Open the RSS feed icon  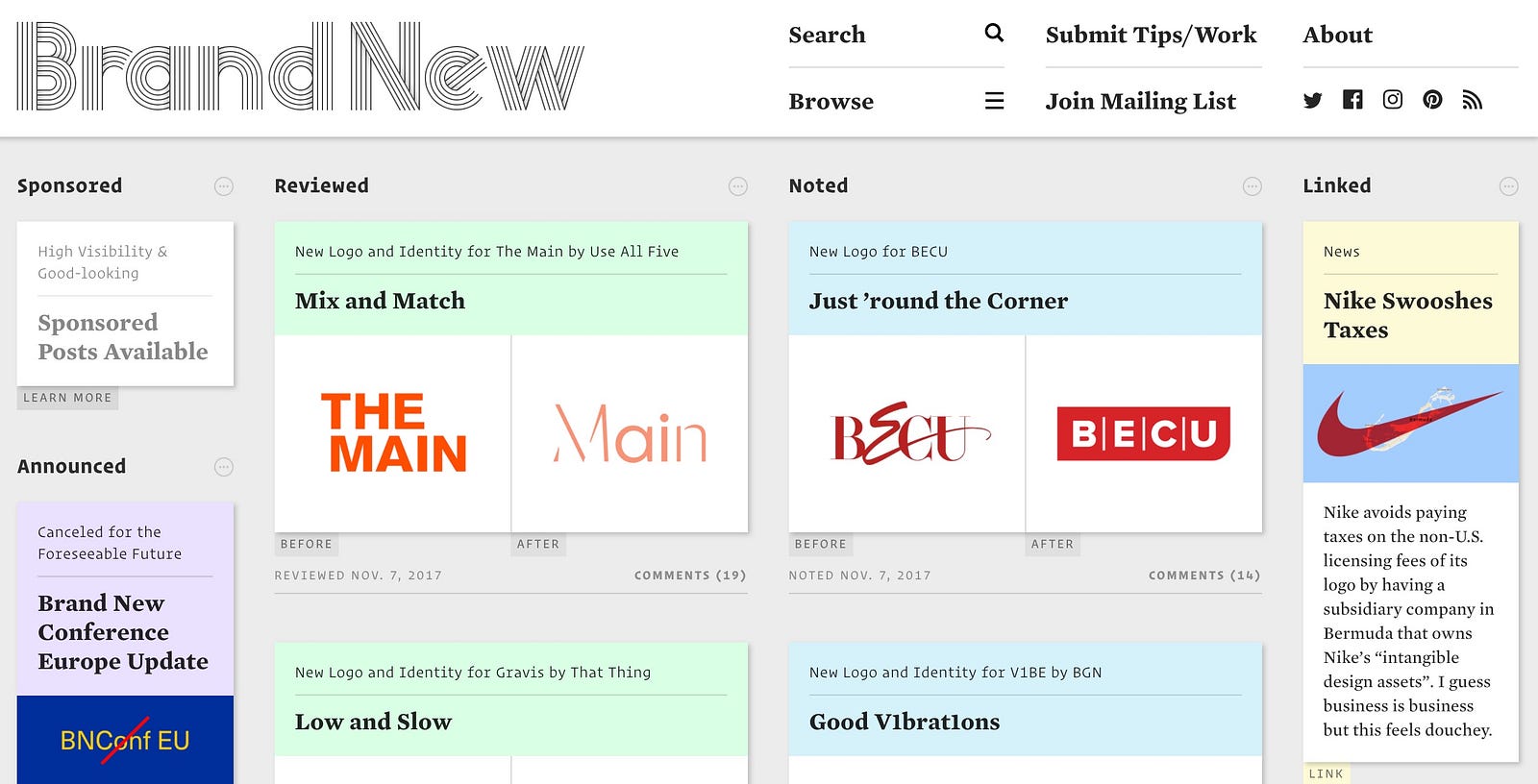1473,100
